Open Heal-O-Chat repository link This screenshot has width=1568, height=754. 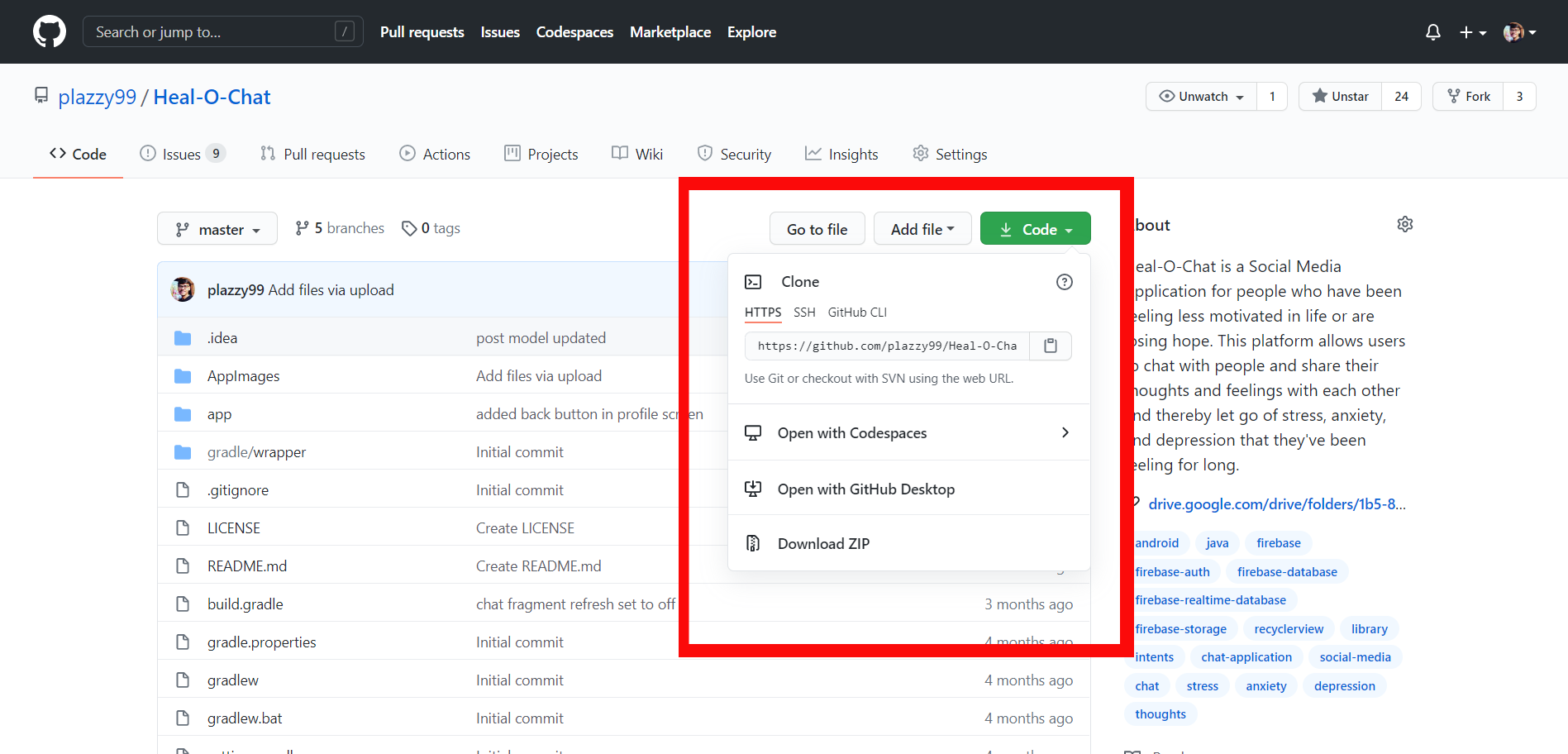pos(212,97)
